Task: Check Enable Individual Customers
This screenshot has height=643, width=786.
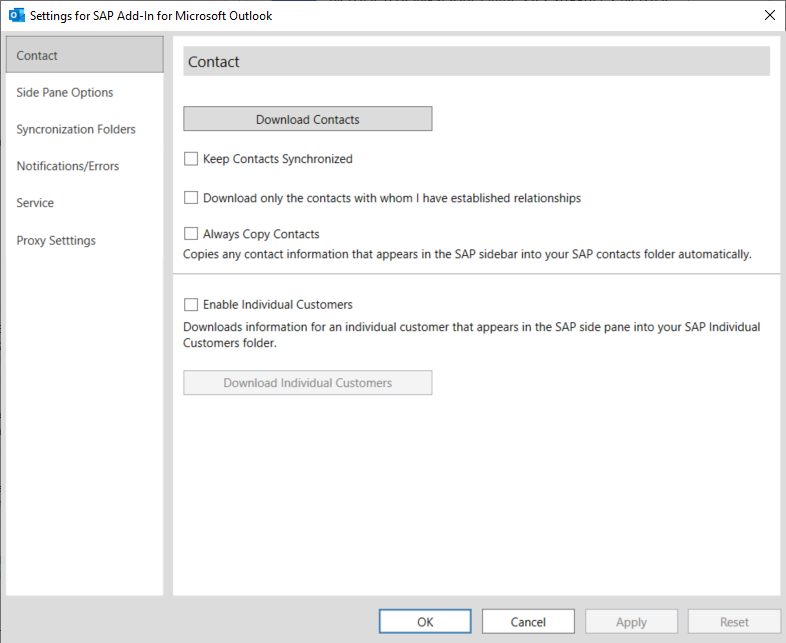Action: 191,304
